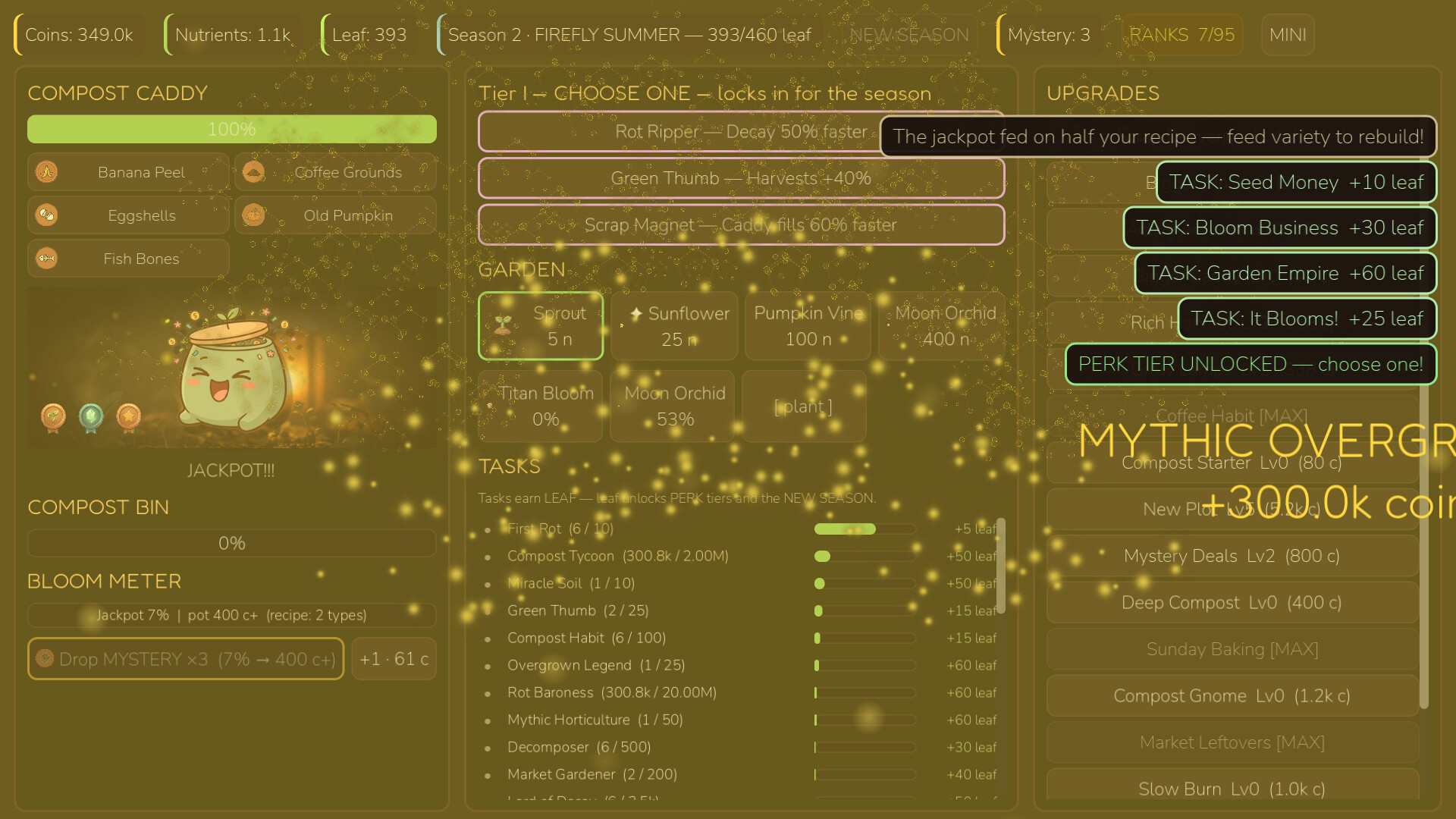Click the 'Leaf: 393' counter
The width and height of the screenshot is (1456, 819).
[x=369, y=35]
